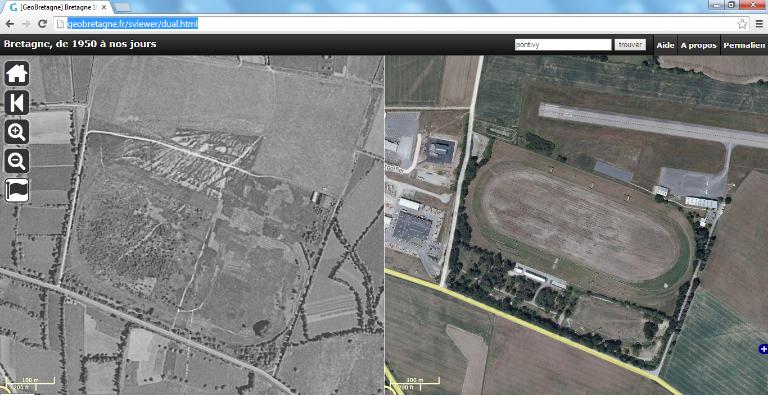This screenshot has height=395, width=768.
Task: Close the GeoBretagne browser tab
Action: pyautogui.click(x=104, y=7)
